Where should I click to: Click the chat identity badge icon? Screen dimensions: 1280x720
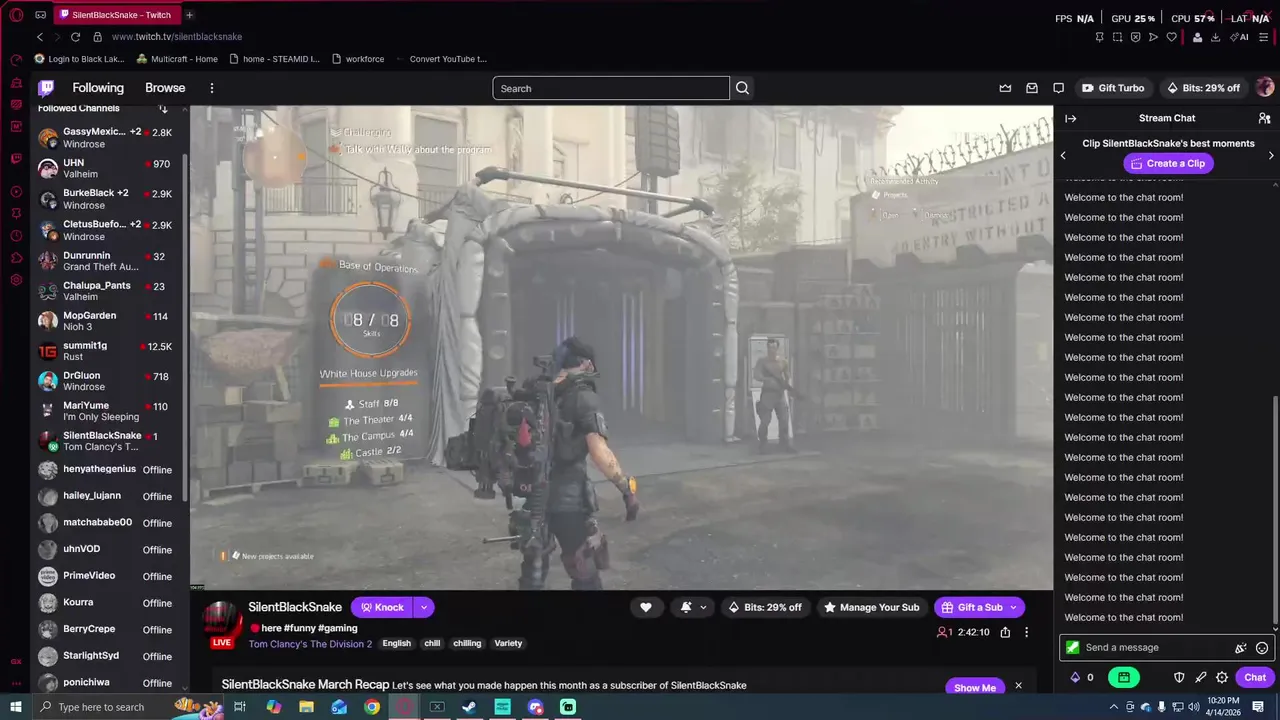(1073, 648)
